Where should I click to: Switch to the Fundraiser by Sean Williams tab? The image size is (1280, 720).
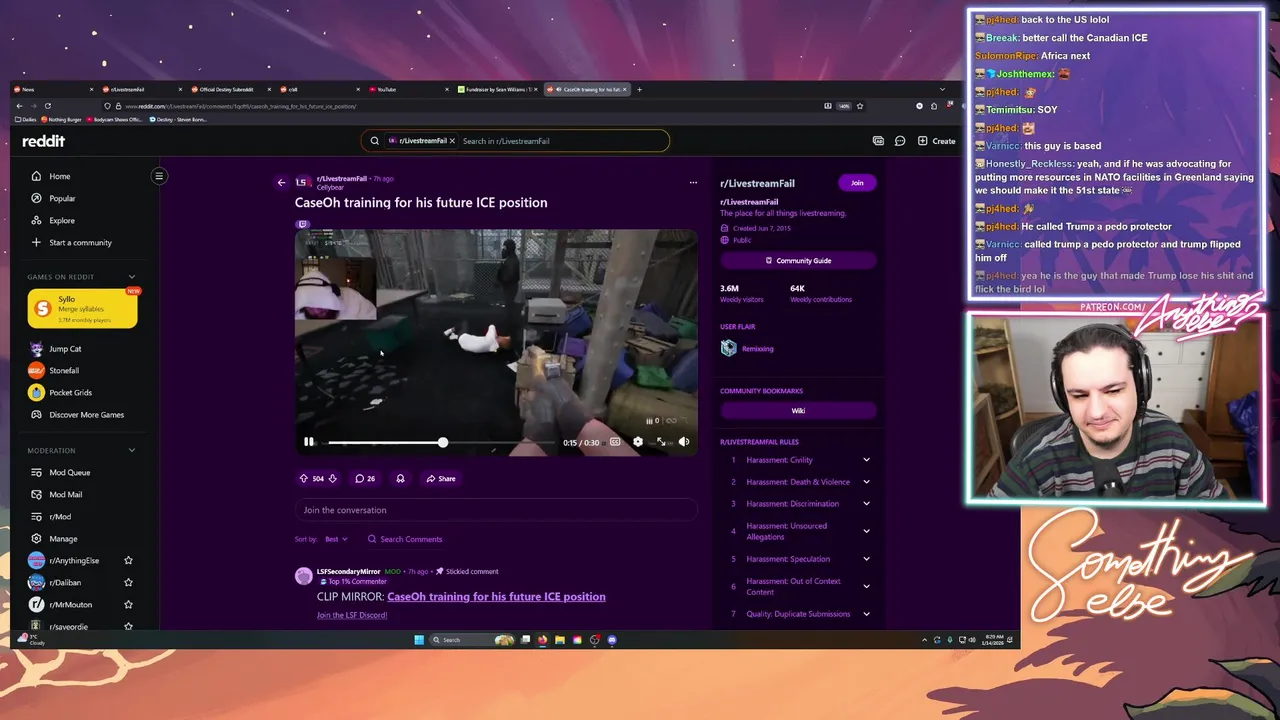click(x=498, y=89)
